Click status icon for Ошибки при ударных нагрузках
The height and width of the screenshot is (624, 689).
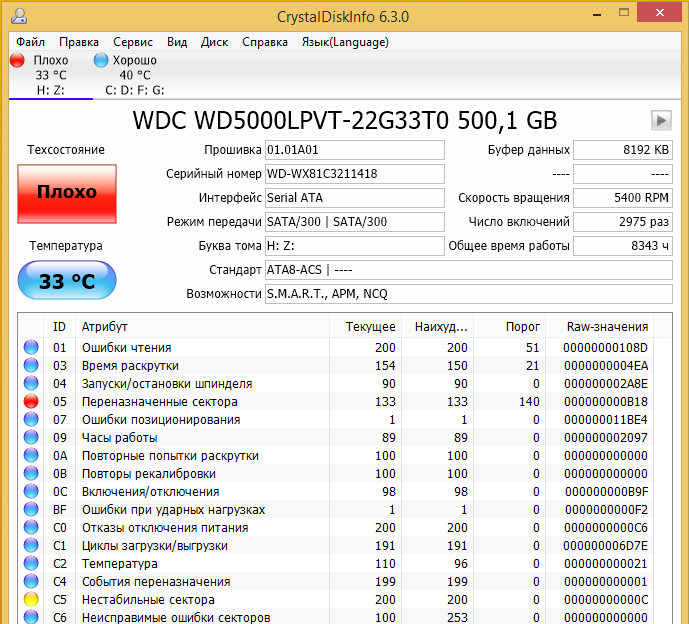click(31, 509)
